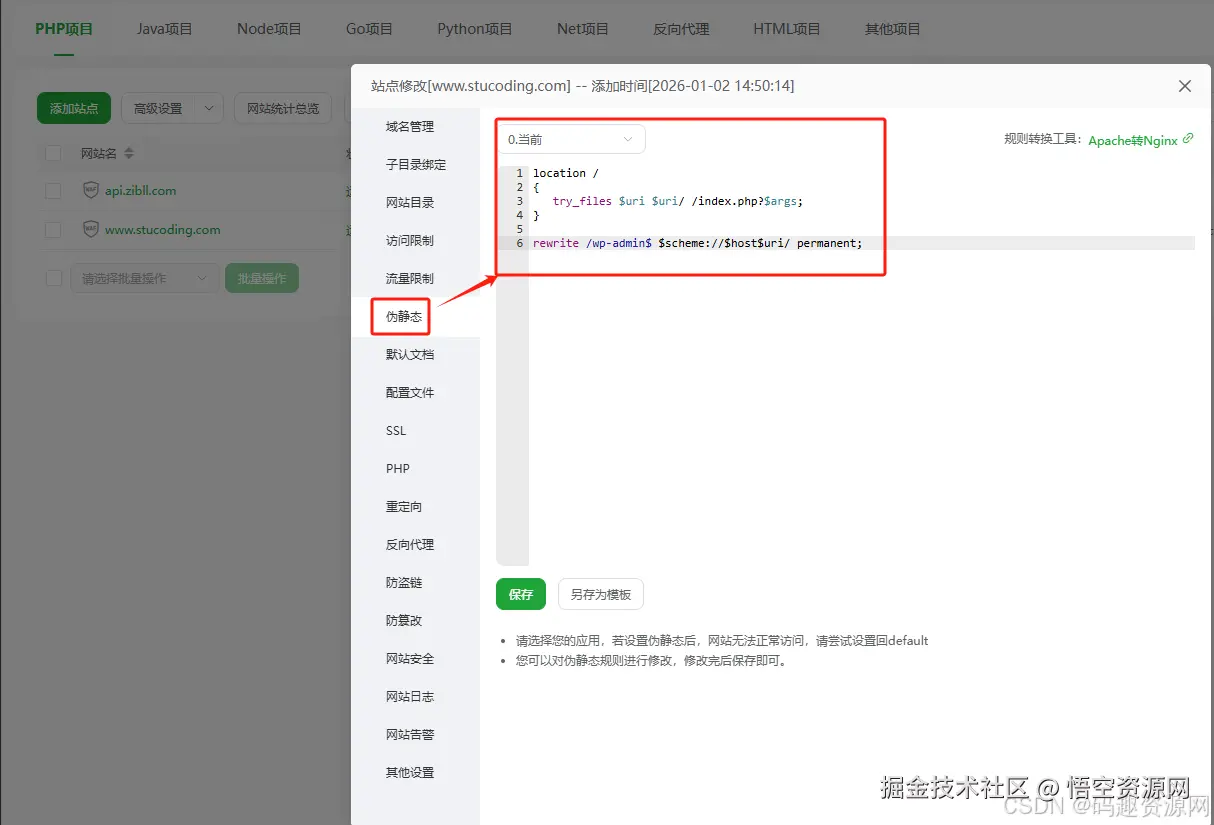This screenshot has height=825, width=1214.
Task: Open the api.zibll.com site link
Action: (x=141, y=190)
